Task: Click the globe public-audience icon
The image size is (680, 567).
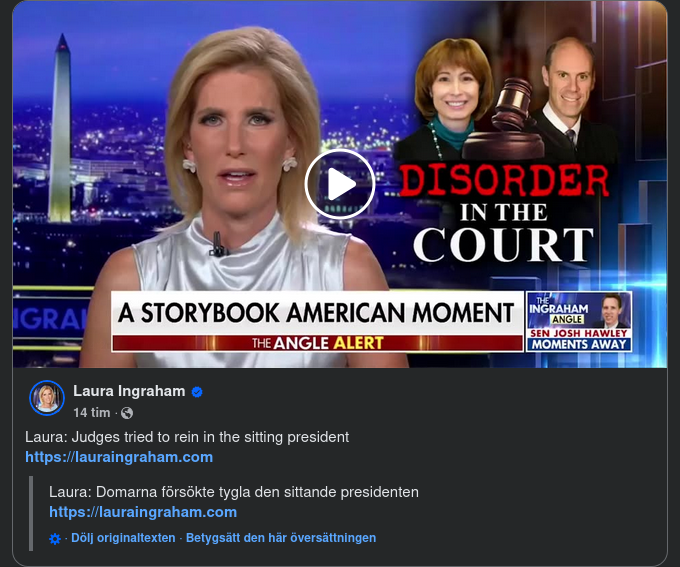Action: [x=127, y=413]
